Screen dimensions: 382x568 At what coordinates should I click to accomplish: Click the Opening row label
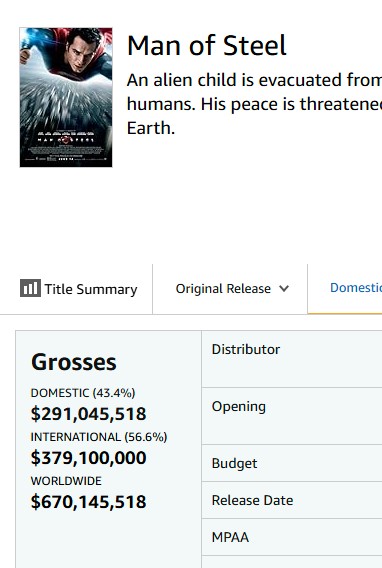(239, 407)
